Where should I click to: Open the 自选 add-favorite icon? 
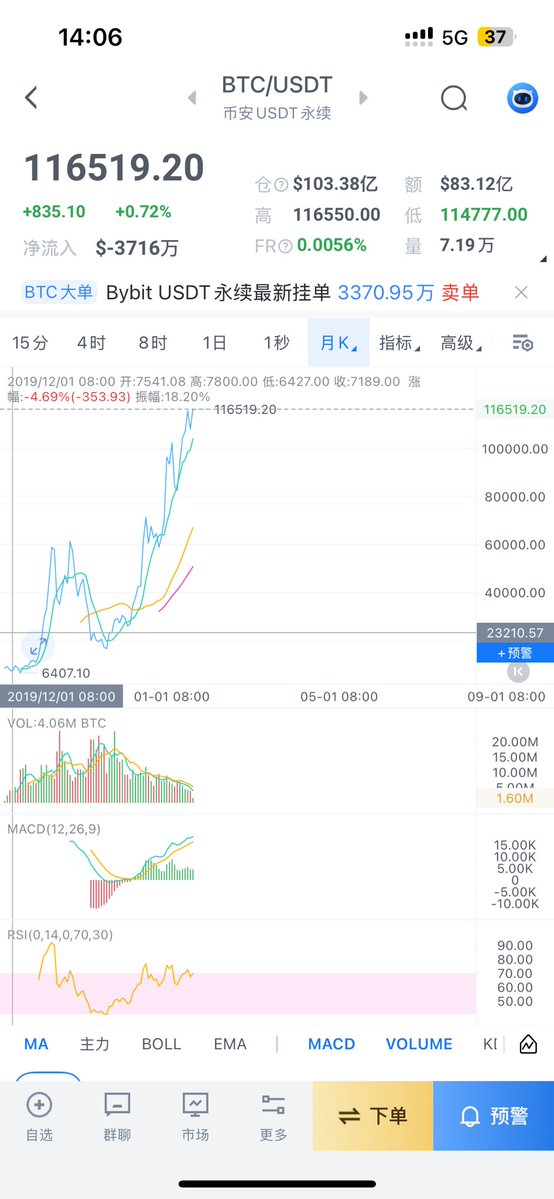pos(39,1104)
